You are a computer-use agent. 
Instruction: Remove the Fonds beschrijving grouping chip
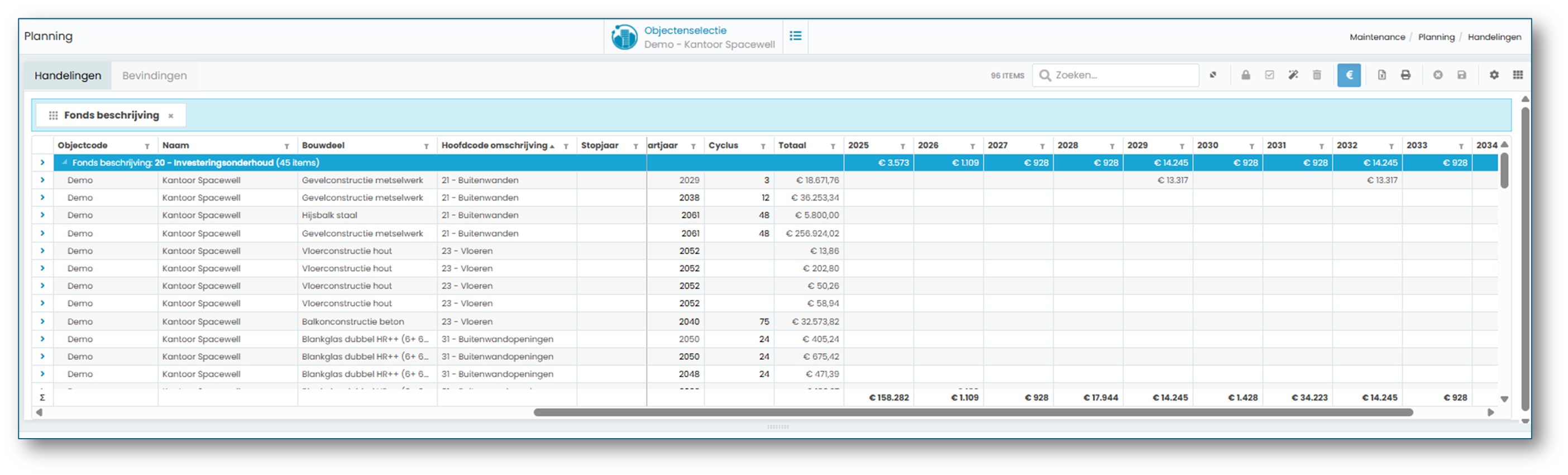click(171, 116)
